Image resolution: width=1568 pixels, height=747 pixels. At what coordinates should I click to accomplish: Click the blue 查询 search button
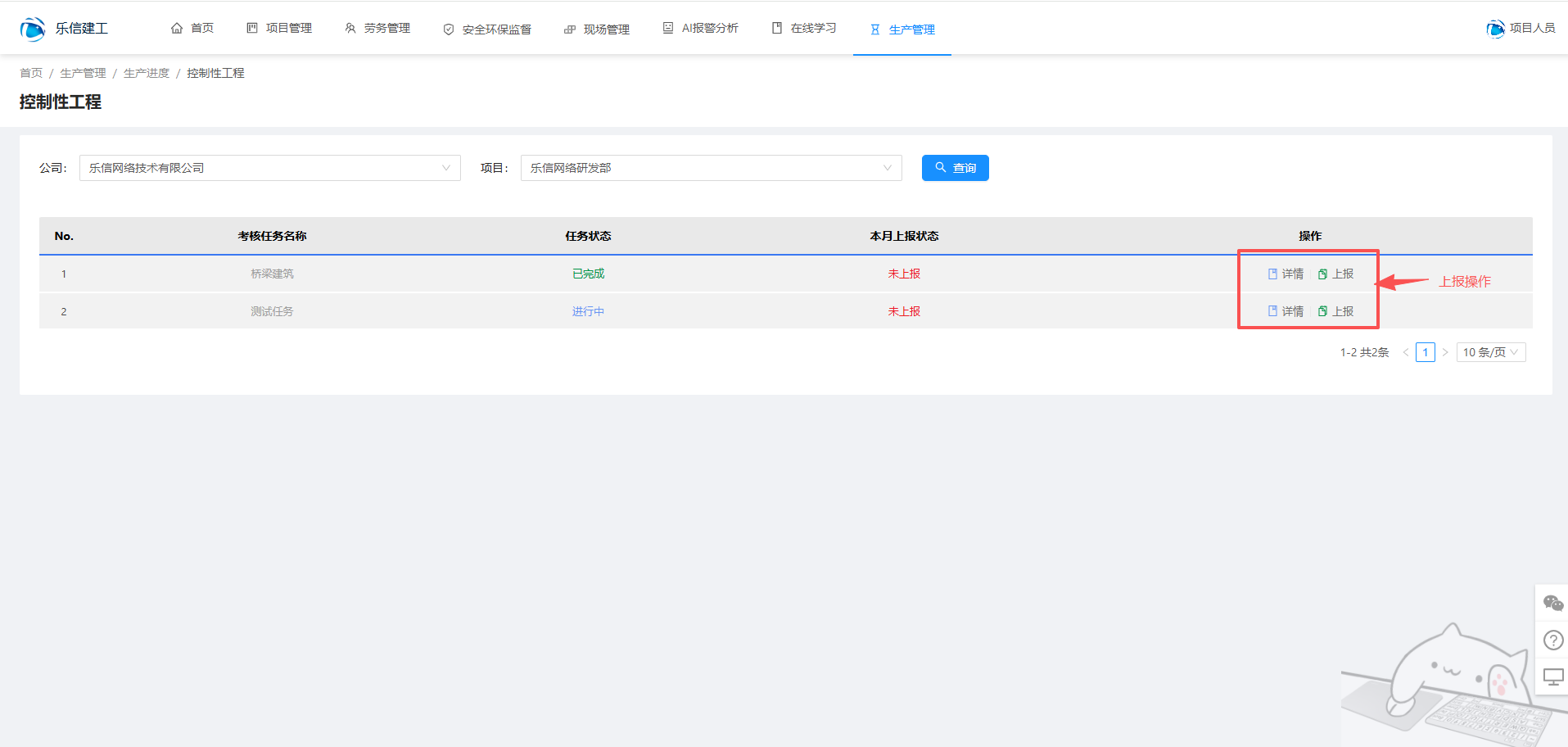[955, 168]
